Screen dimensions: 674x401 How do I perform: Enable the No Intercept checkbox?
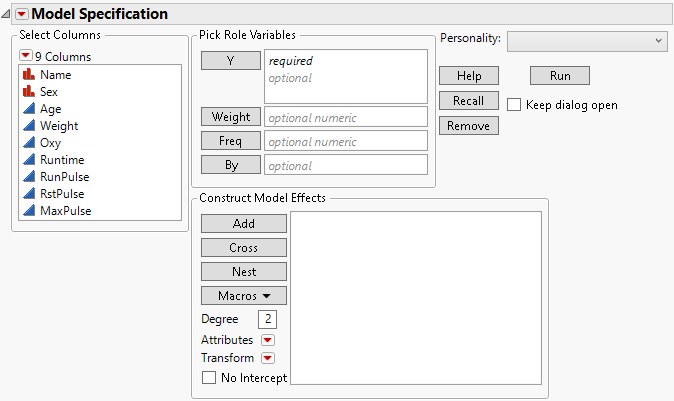pyautogui.click(x=209, y=378)
